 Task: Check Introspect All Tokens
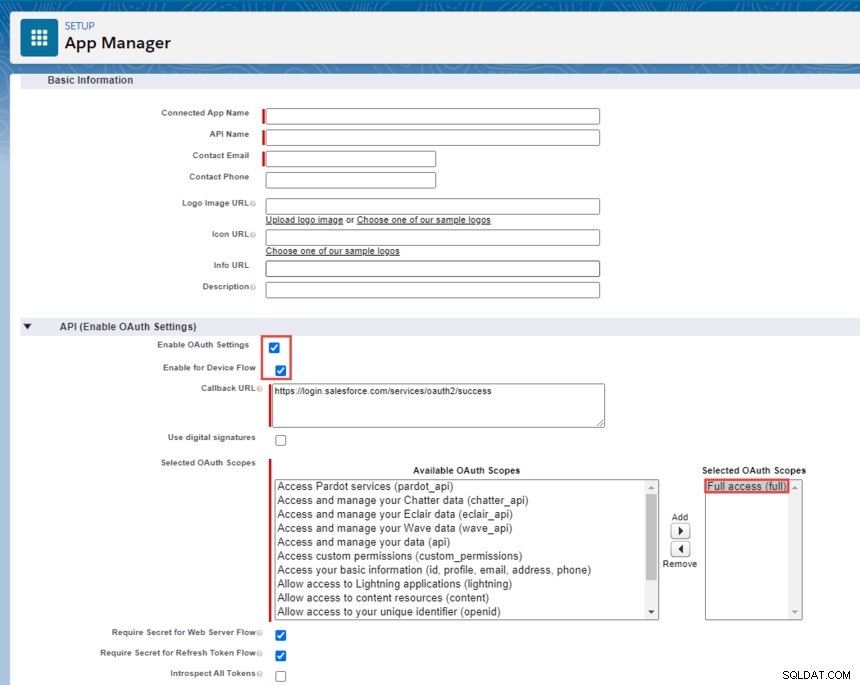click(281, 676)
